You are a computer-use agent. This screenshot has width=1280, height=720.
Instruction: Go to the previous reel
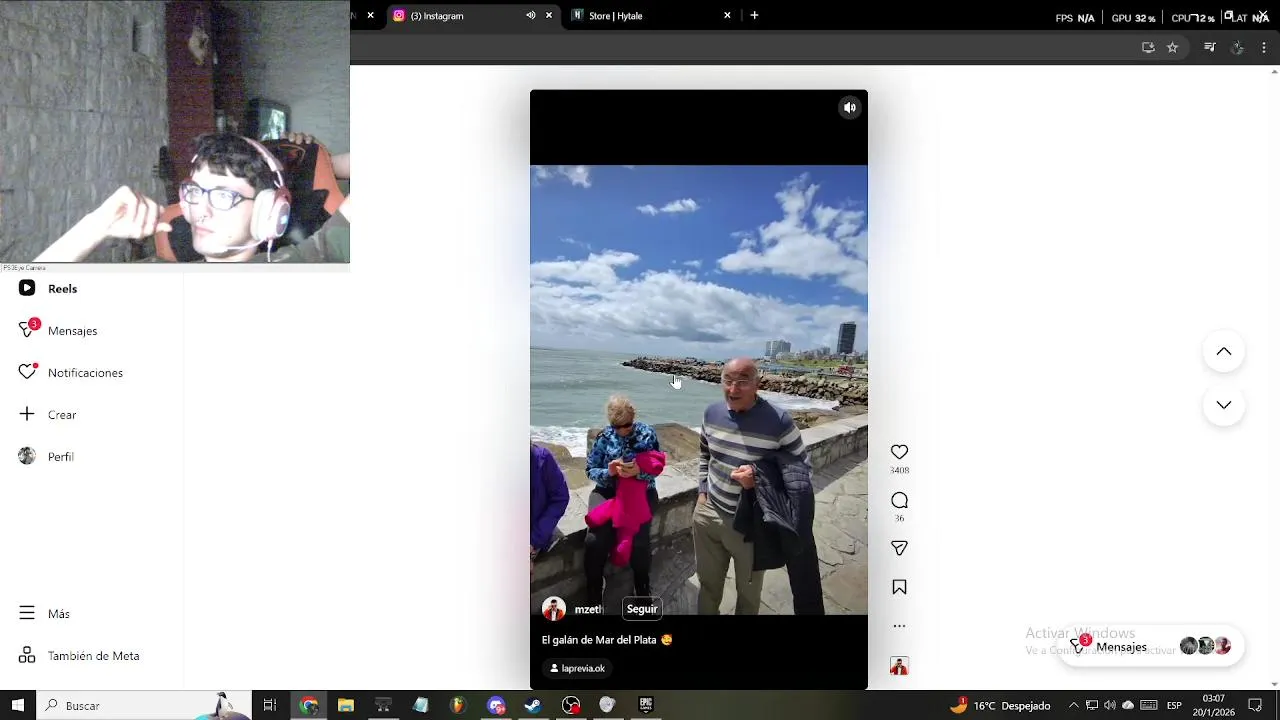pyautogui.click(x=1223, y=351)
